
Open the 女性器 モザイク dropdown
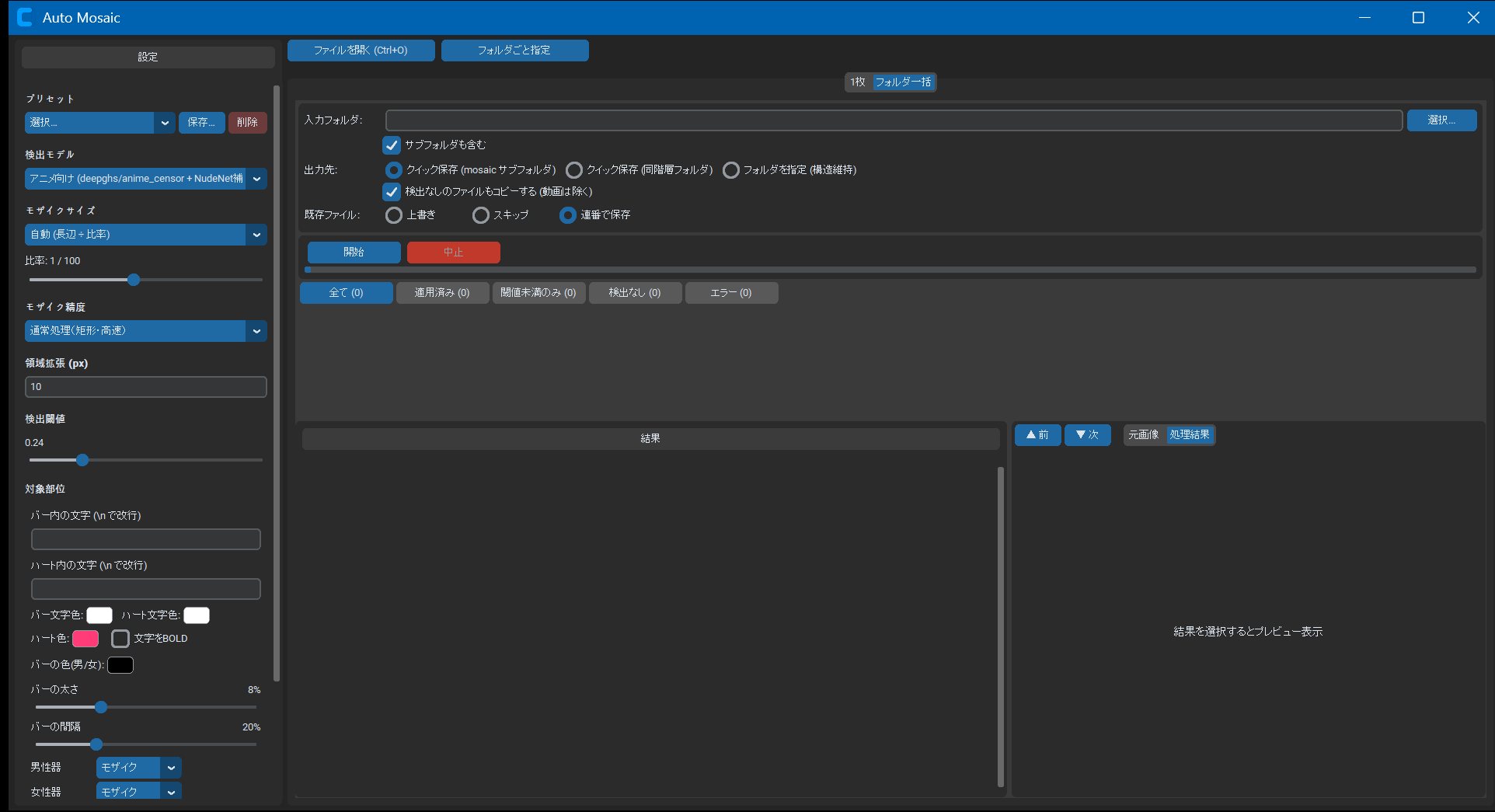(x=138, y=792)
